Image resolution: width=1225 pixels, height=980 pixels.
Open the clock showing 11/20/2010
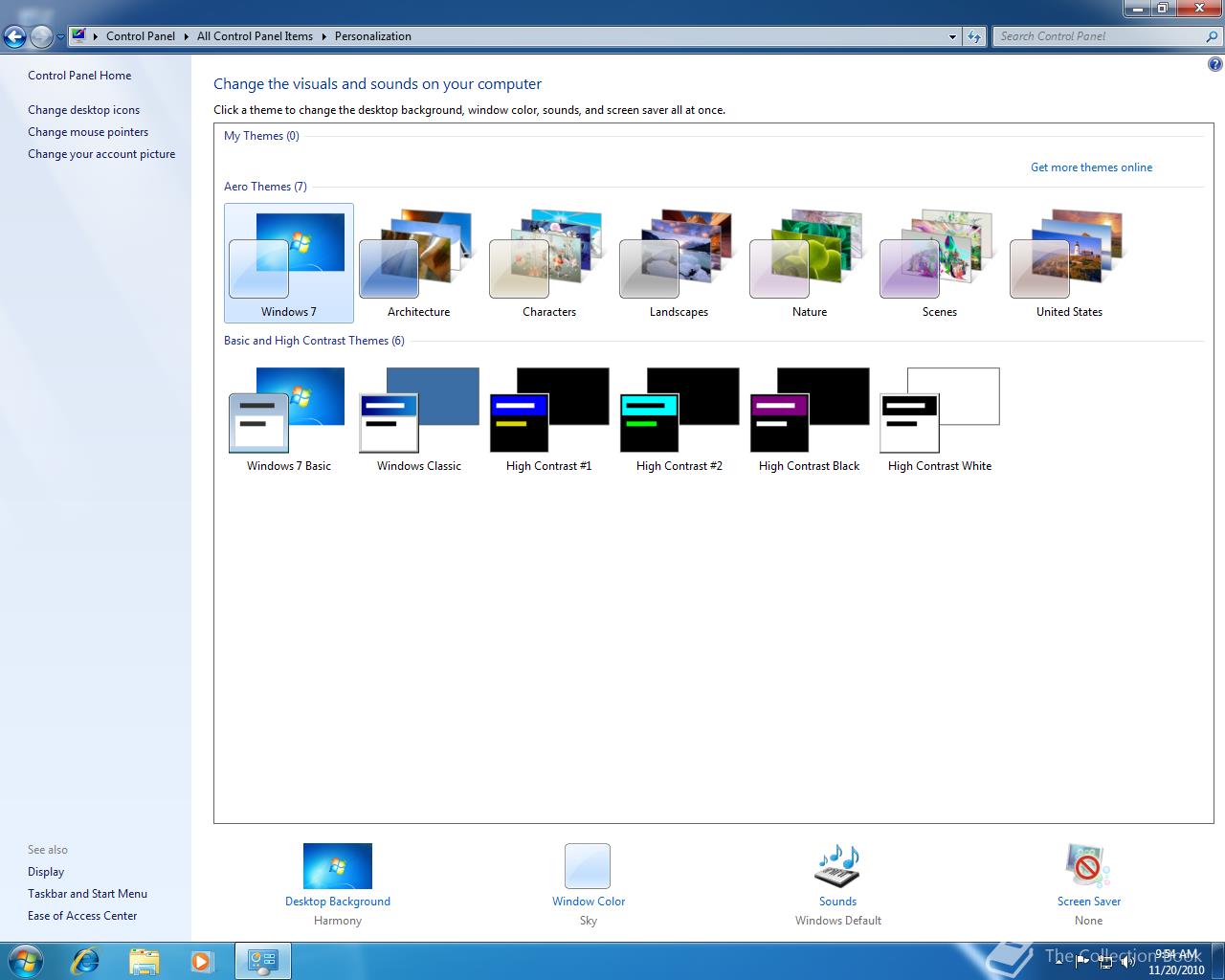(1176, 962)
